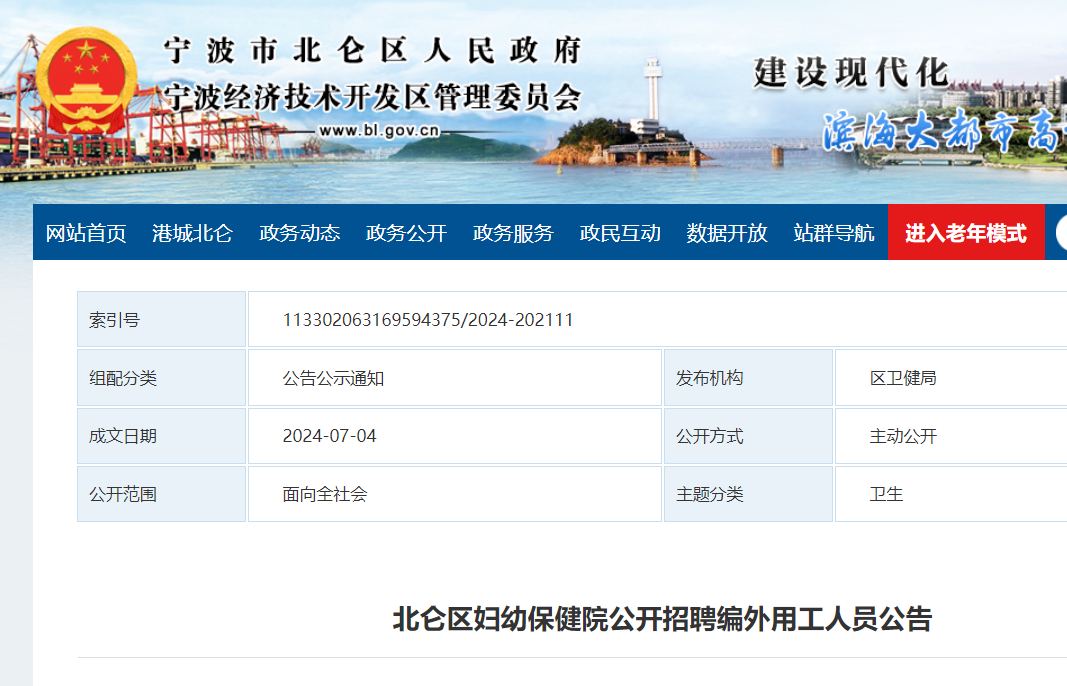The height and width of the screenshot is (686, 1067).
Task: Click the white round icon beside elder mode
Action: 1062,232
